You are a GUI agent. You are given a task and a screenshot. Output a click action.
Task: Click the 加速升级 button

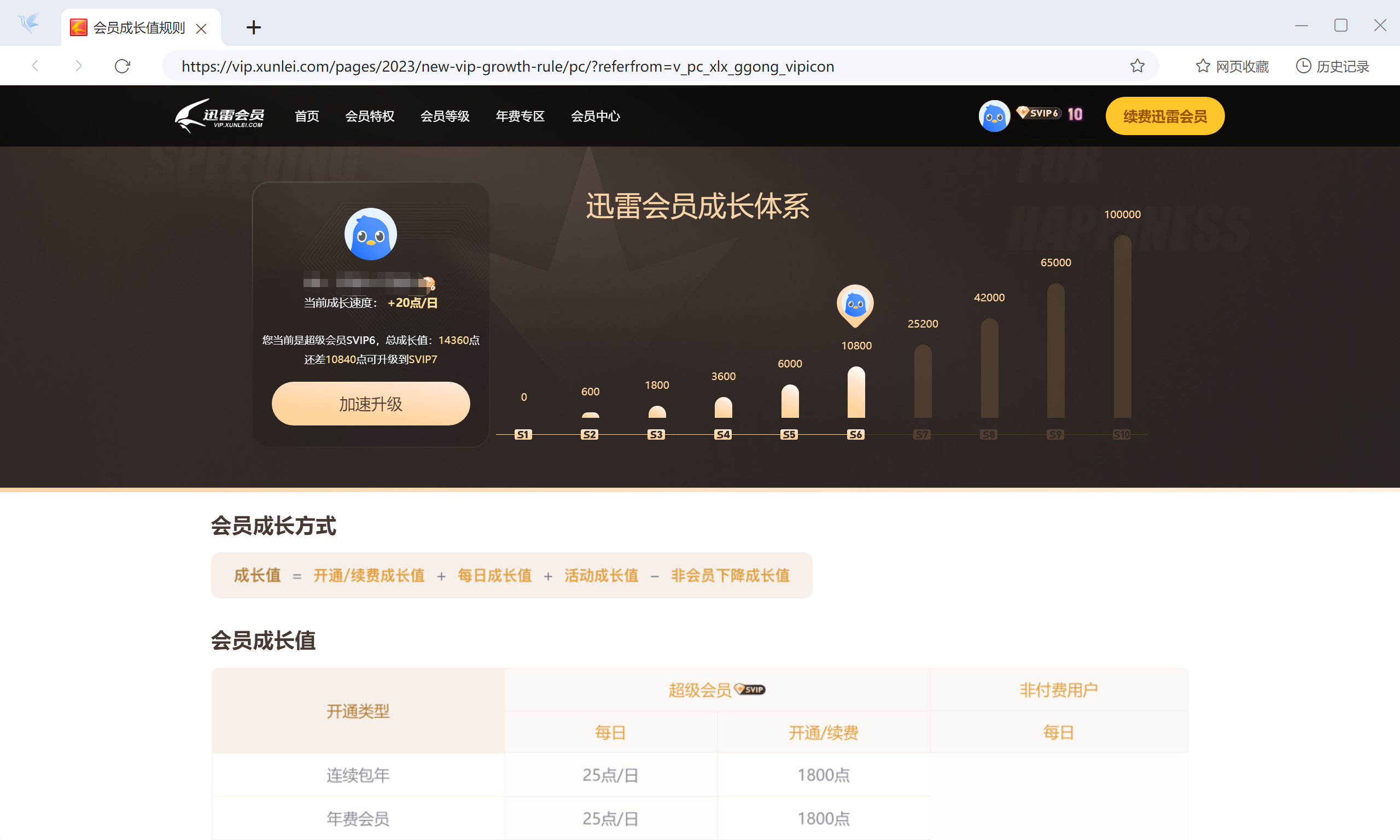coord(371,404)
